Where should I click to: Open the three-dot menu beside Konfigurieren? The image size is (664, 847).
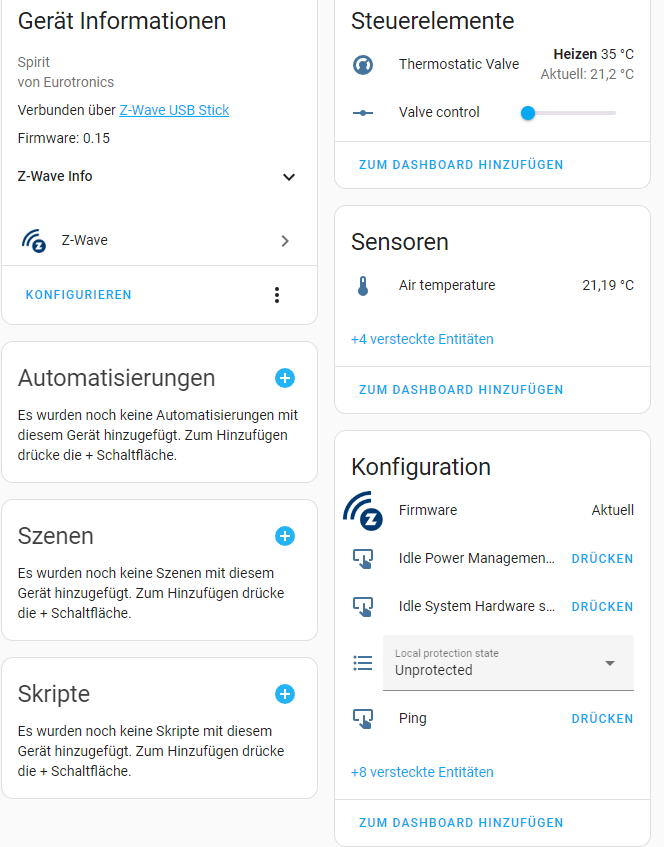click(277, 295)
